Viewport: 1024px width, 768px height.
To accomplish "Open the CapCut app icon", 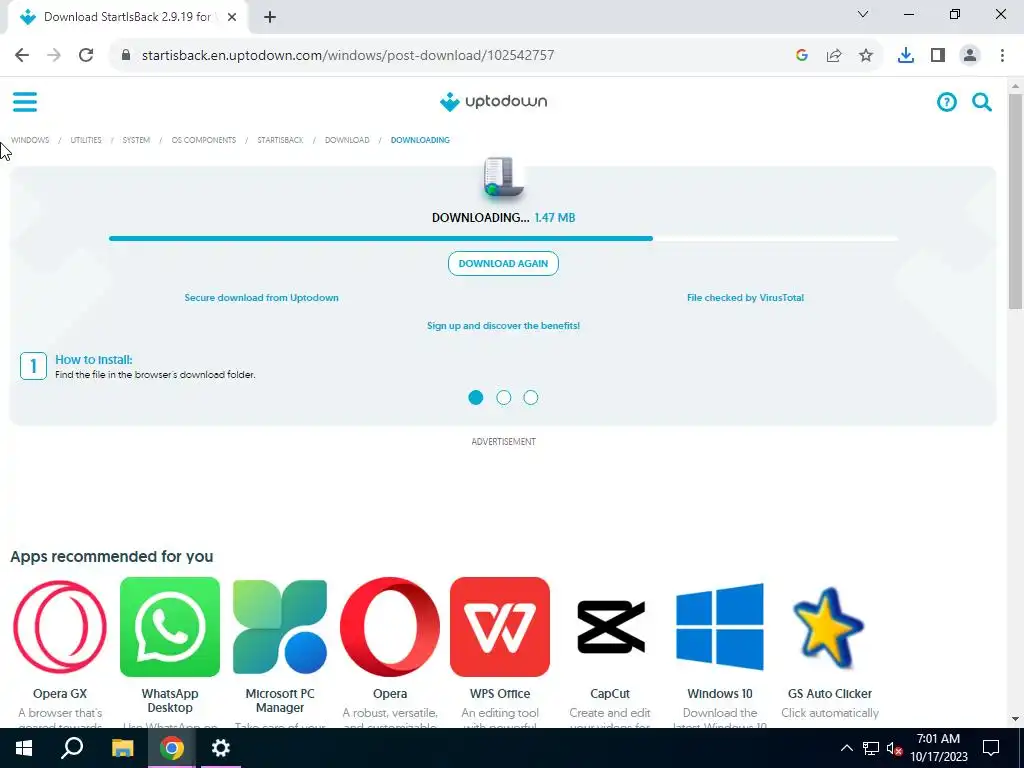I will (610, 627).
